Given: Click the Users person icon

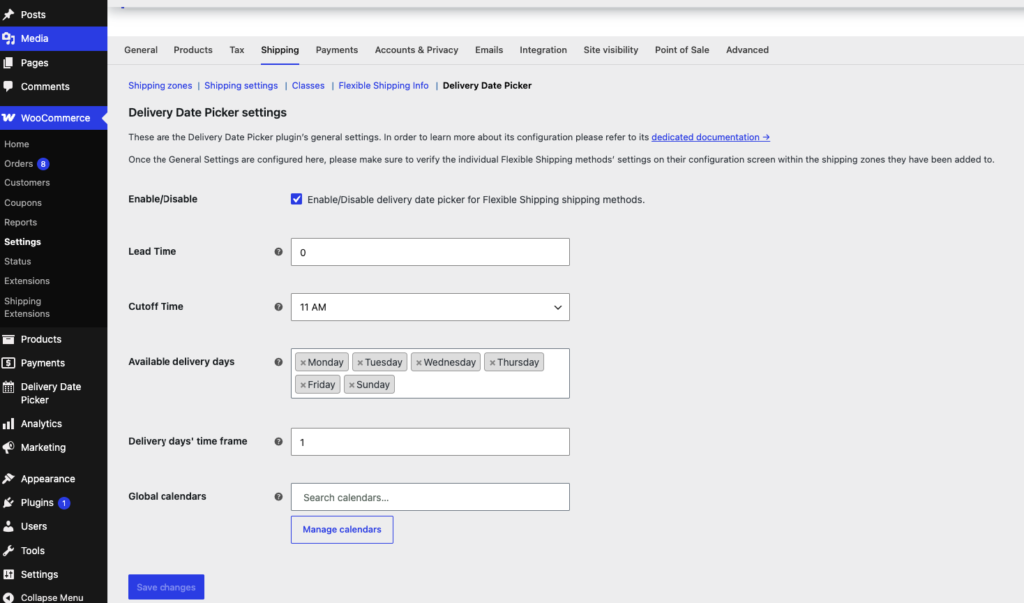Looking at the screenshot, I should click(x=8, y=526).
